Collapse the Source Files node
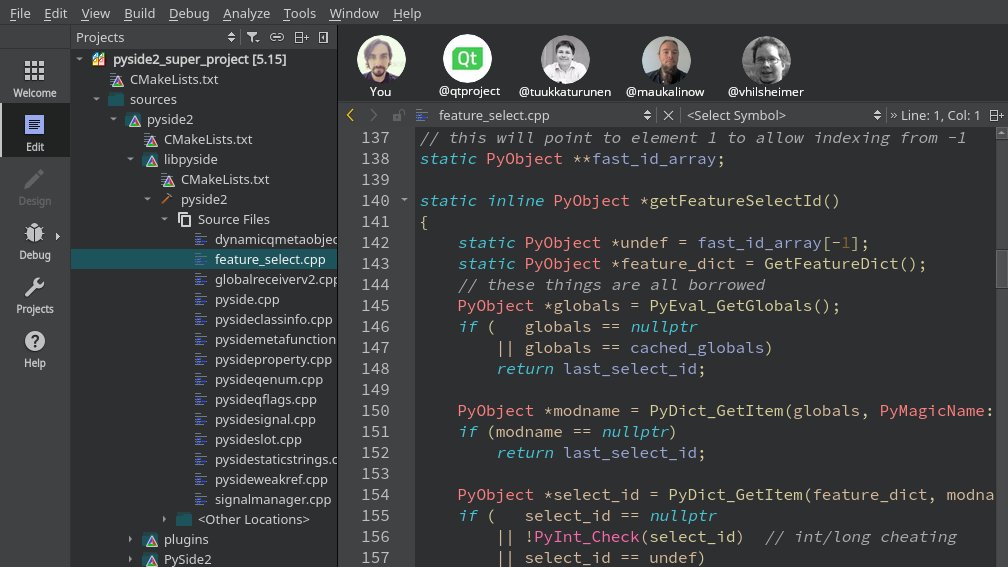 tap(165, 219)
